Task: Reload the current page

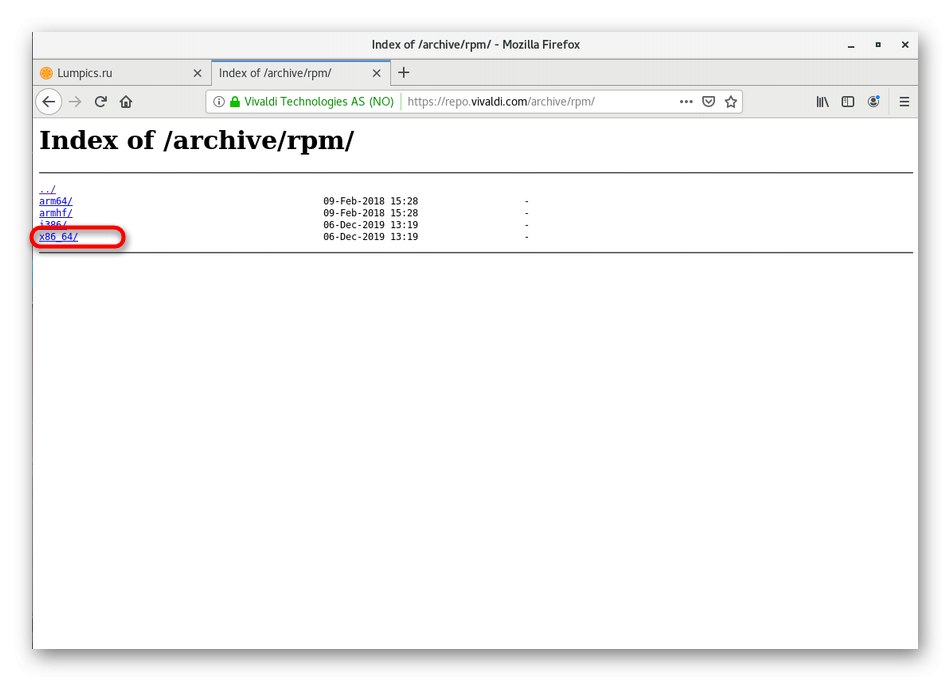Action: click(101, 102)
